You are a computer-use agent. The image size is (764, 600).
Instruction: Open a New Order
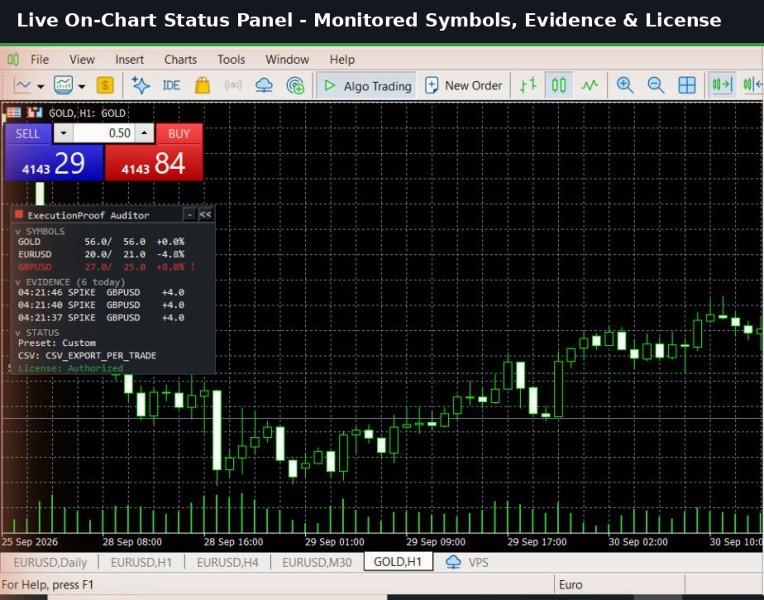coord(463,86)
